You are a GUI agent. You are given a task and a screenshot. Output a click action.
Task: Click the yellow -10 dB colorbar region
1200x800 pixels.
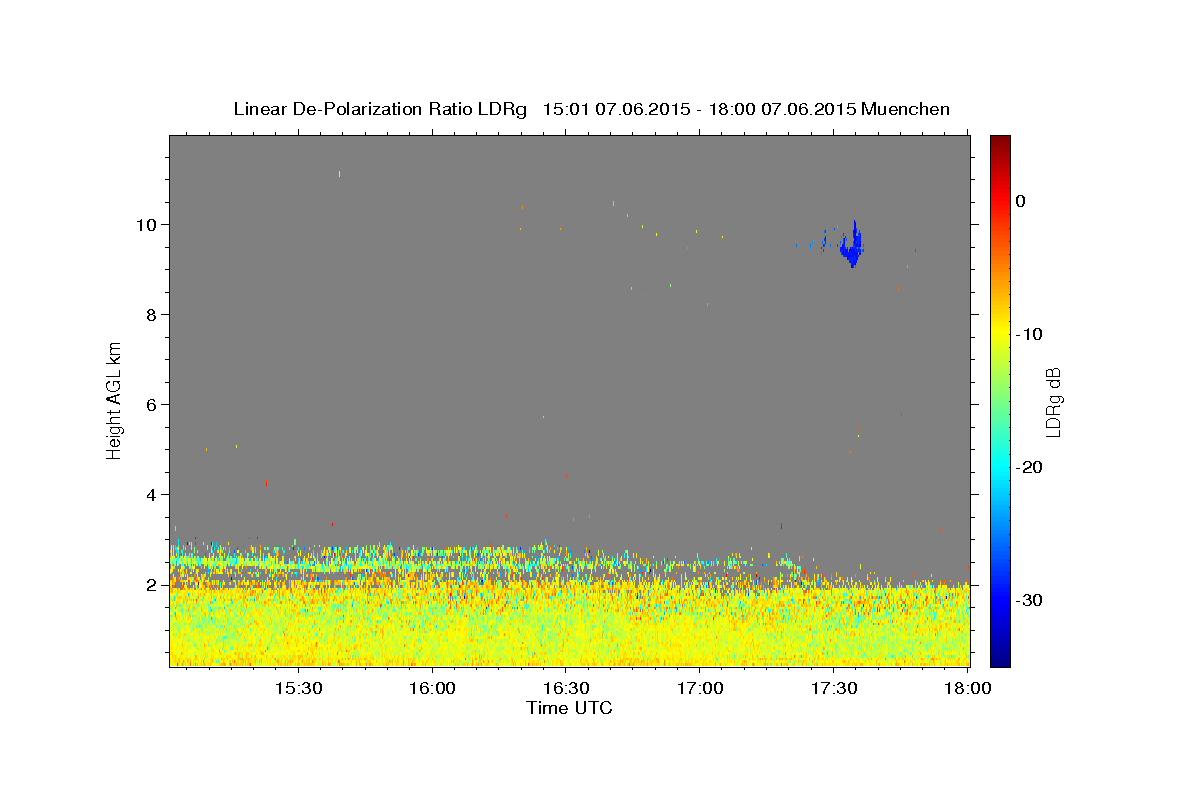tap(1000, 334)
